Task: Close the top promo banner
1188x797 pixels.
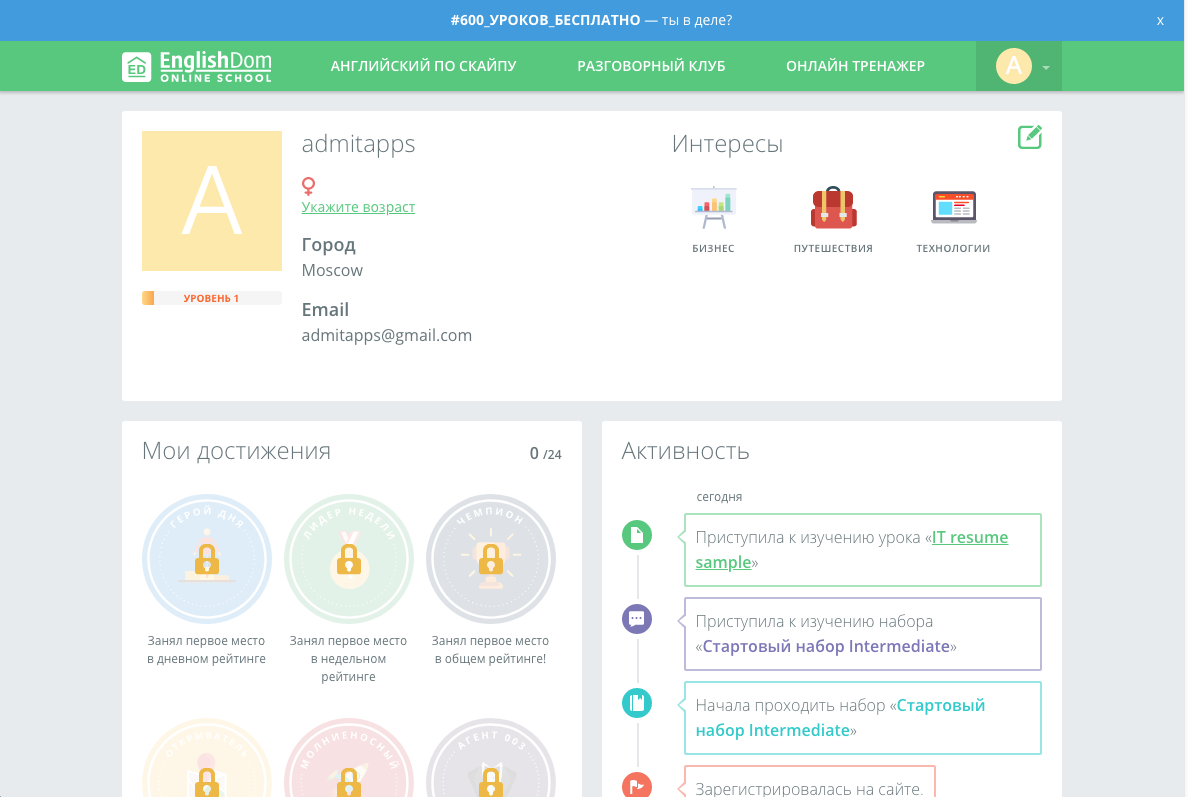Action: coord(1160,20)
